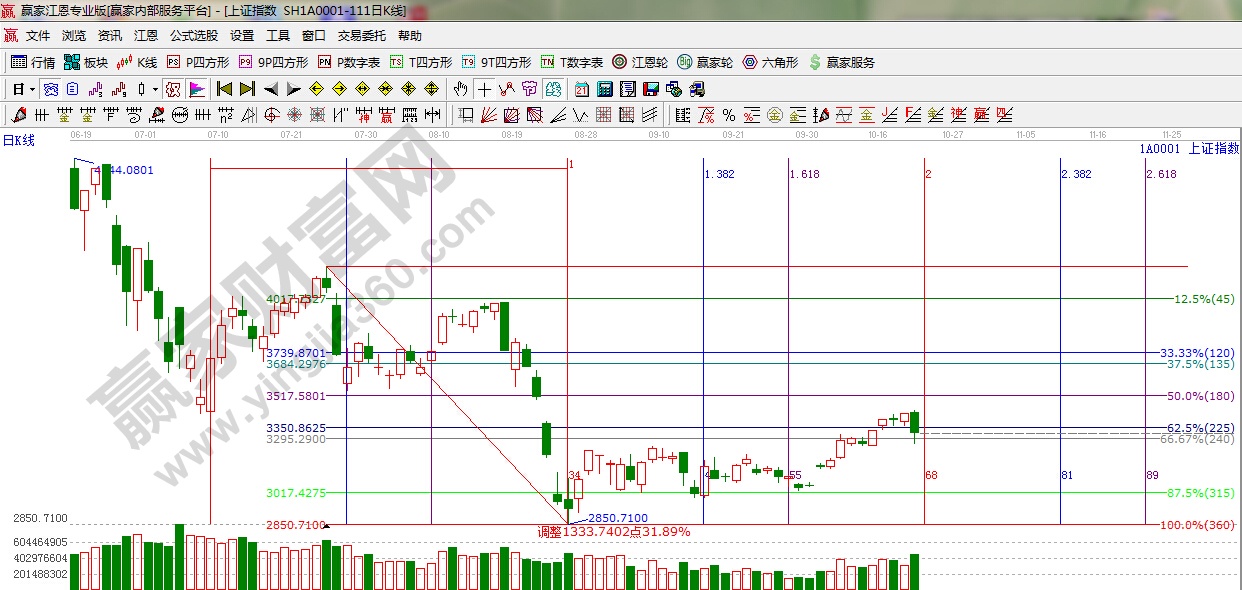Open the 江恩 menu
The width and height of the screenshot is (1242, 590).
click(x=146, y=36)
